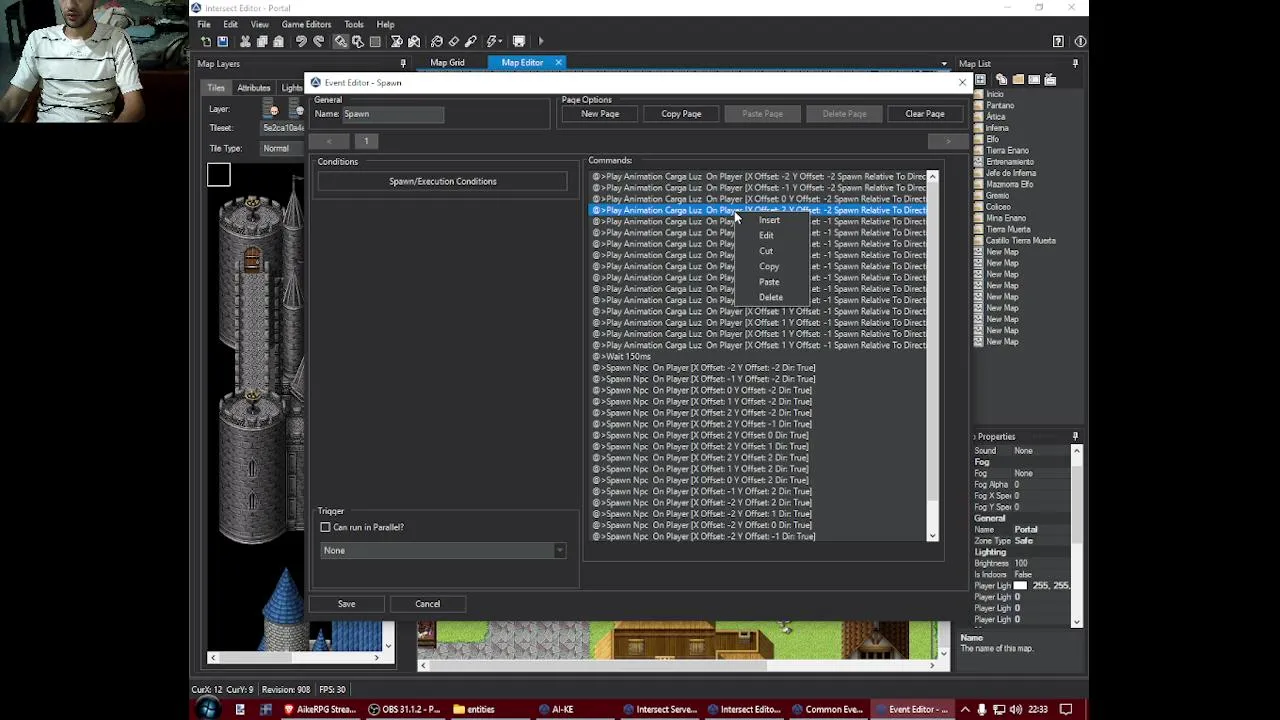Click the Undo toolbar icon
Viewport: 1280px width, 720px height.
pos(301,41)
